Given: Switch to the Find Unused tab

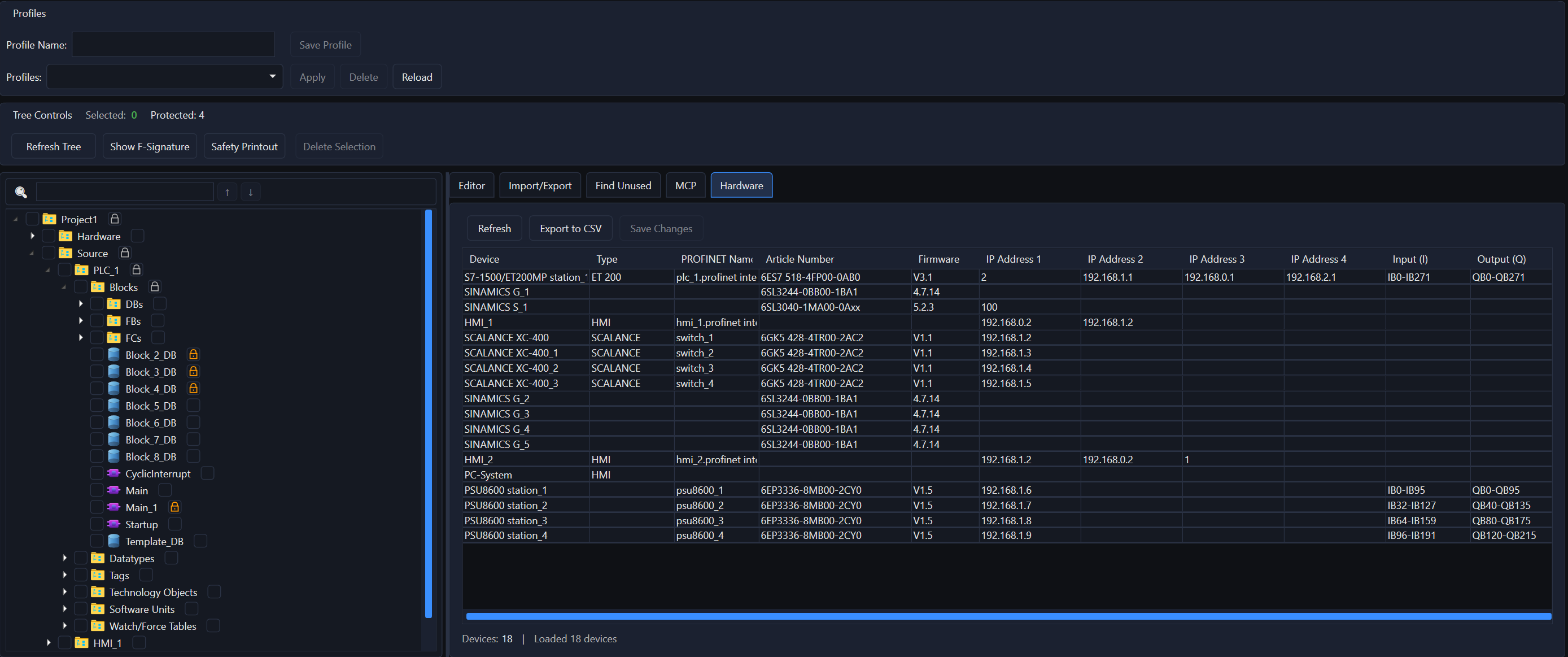Looking at the screenshot, I should [x=623, y=185].
